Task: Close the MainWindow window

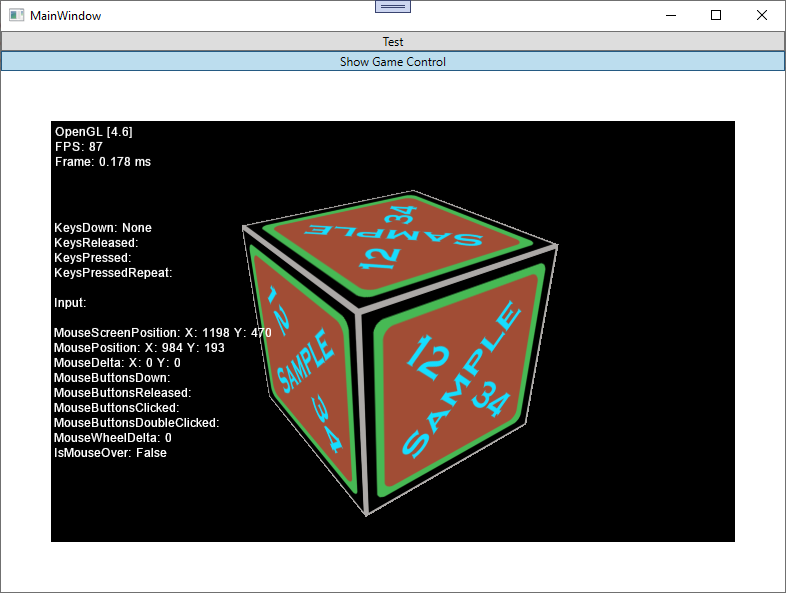Action: click(762, 16)
